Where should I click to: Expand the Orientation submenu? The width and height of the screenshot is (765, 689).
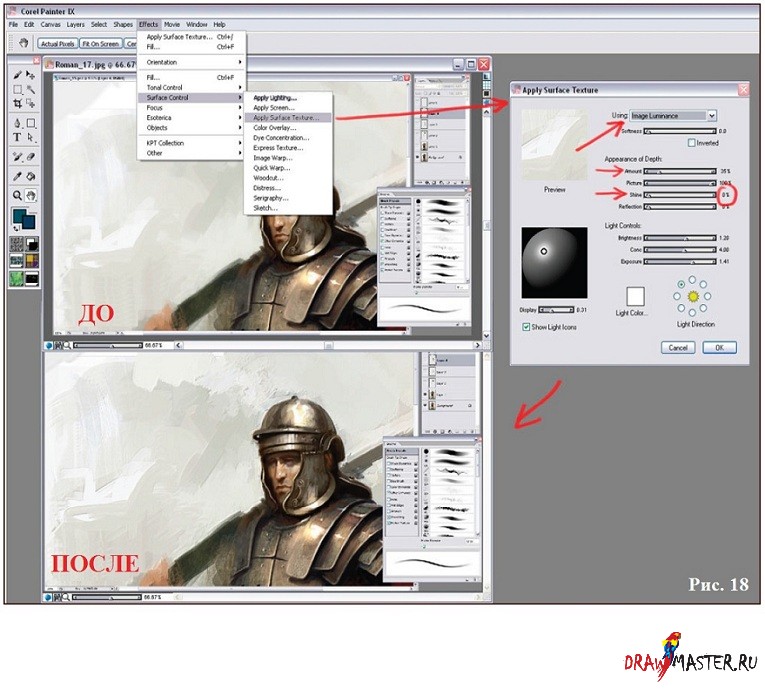192,62
